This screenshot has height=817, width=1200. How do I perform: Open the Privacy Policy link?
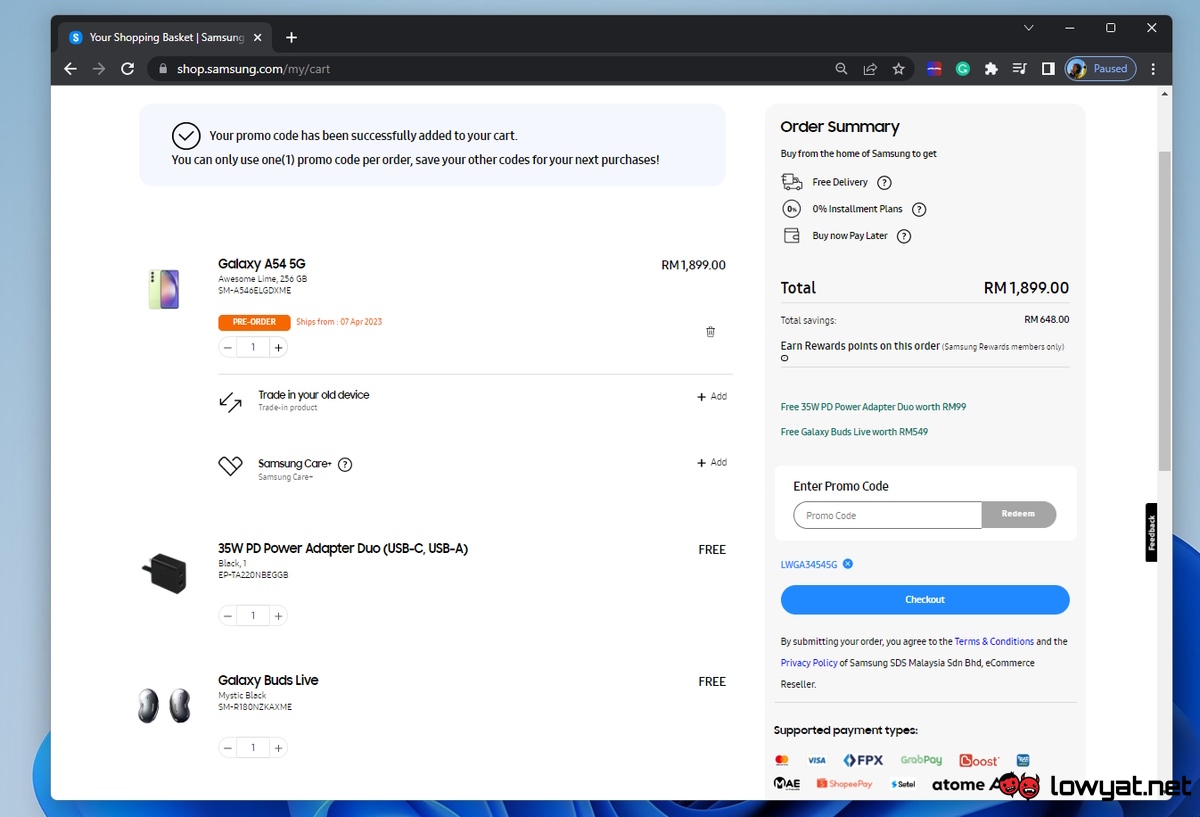pyautogui.click(x=809, y=663)
